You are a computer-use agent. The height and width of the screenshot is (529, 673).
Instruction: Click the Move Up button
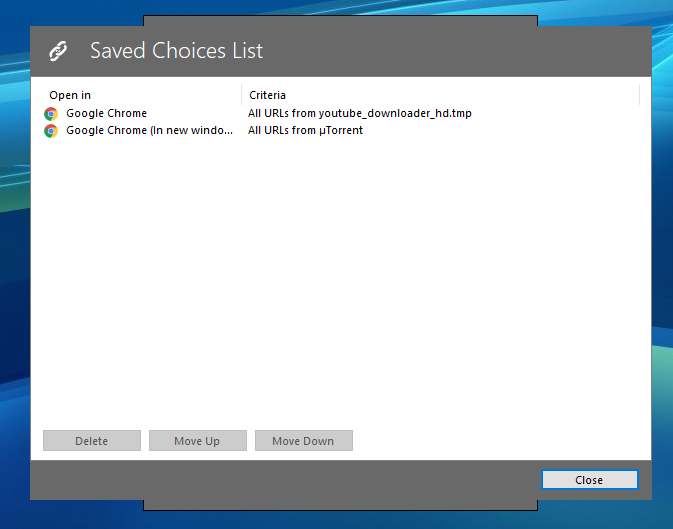point(198,441)
